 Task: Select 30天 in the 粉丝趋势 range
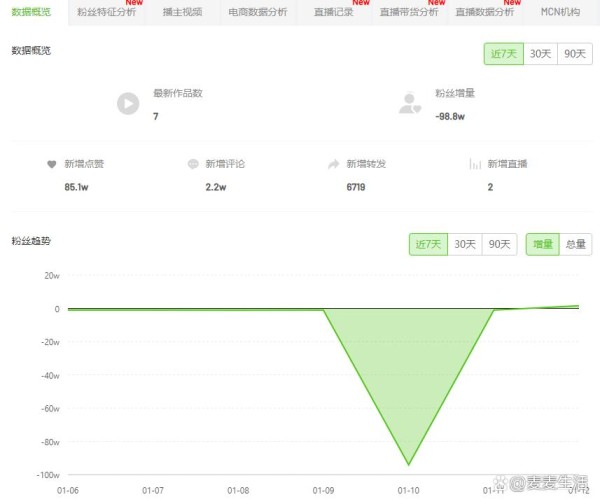(x=465, y=244)
